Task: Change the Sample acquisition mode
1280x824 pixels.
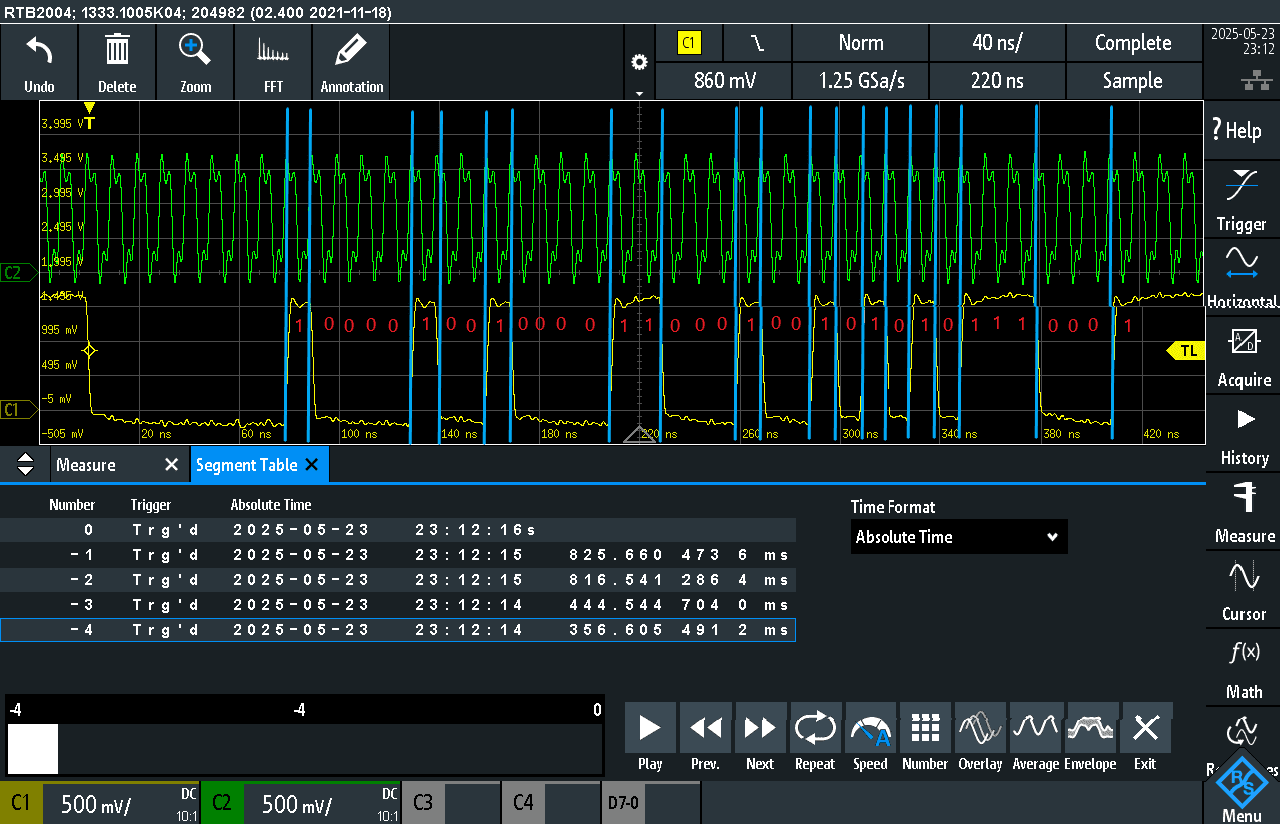Action: click(x=1133, y=81)
